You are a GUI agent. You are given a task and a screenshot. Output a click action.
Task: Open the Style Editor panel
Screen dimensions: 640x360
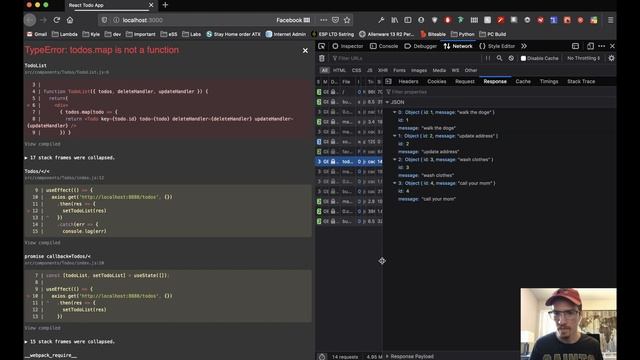[x=497, y=46]
